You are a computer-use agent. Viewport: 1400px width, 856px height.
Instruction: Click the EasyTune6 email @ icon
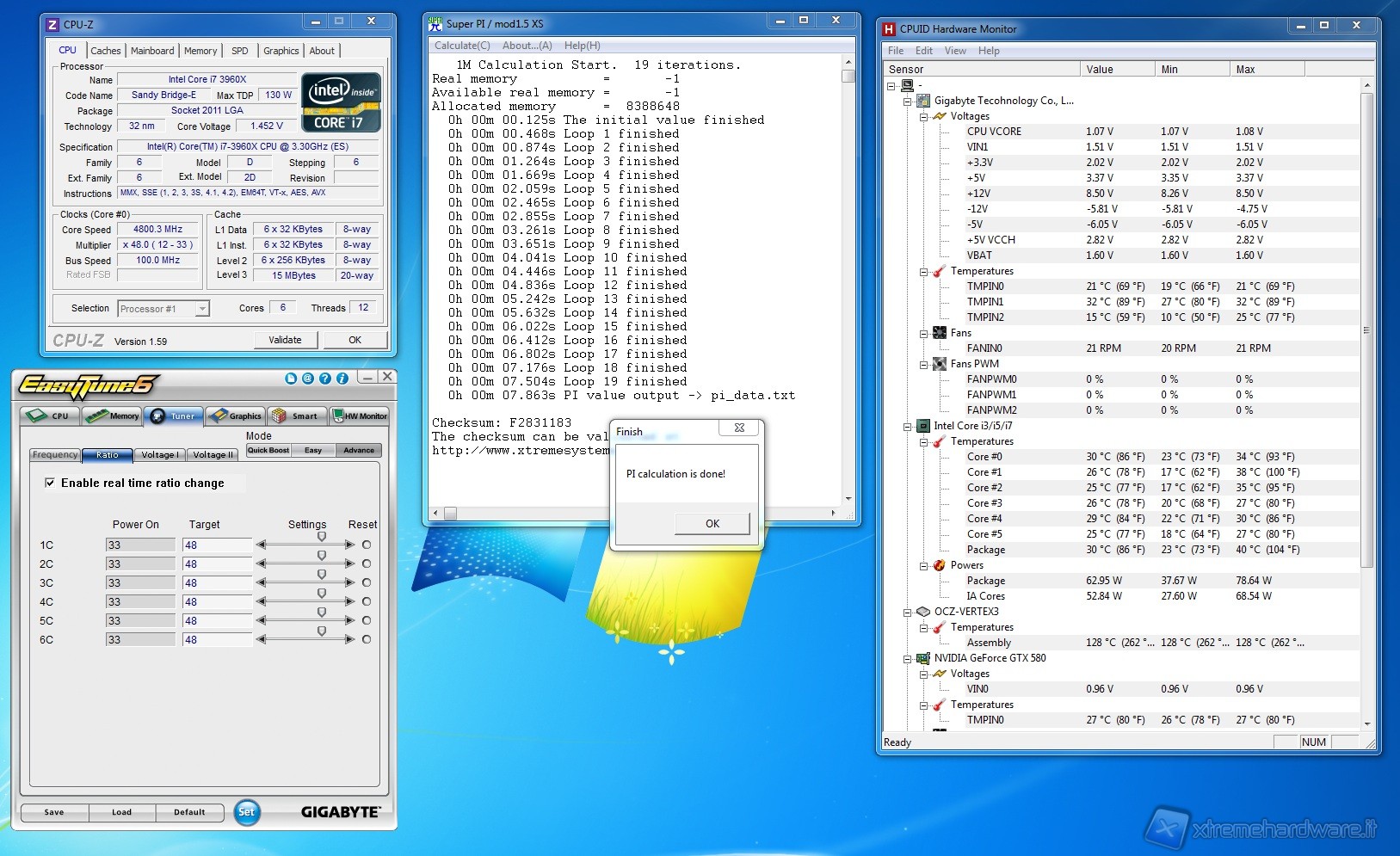(308, 379)
